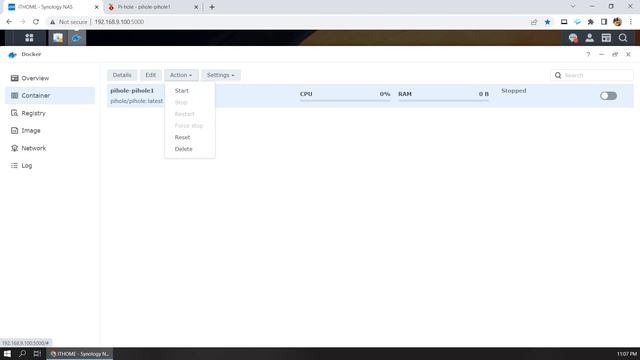This screenshot has height=360, width=640.
Task: Click the ITHOME Synology taskbar window button
Action: click(x=80, y=354)
